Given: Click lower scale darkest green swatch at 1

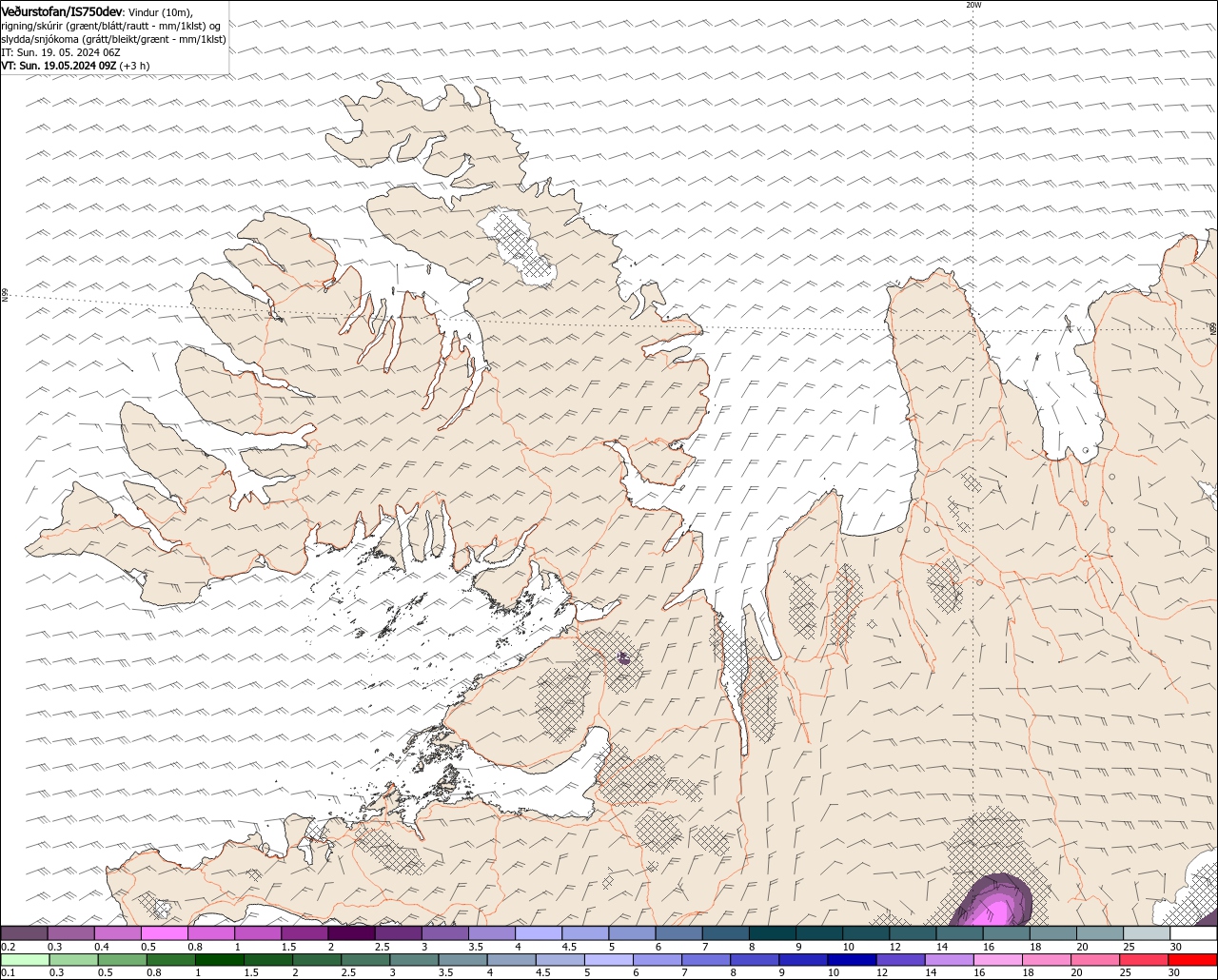Looking at the screenshot, I should pos(219,959).
